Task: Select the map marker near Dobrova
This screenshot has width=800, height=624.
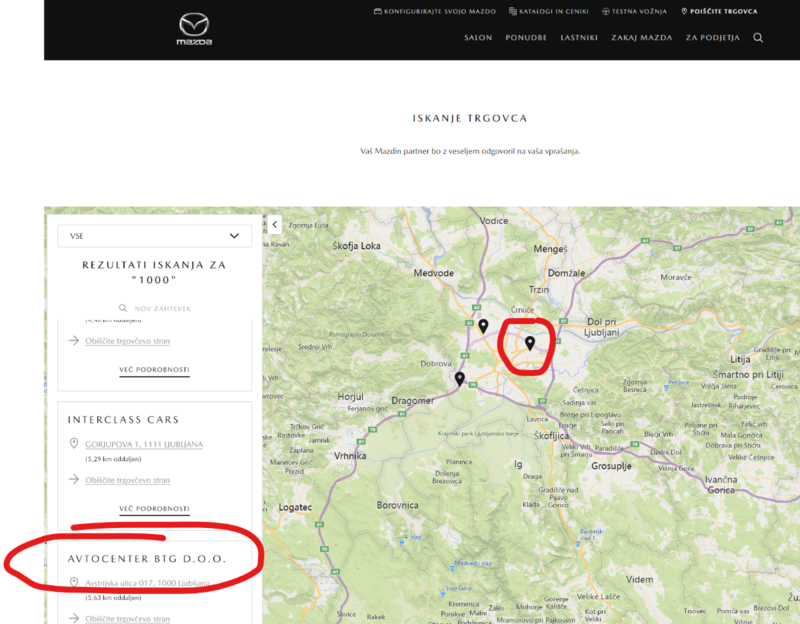Action: point(460,378)
